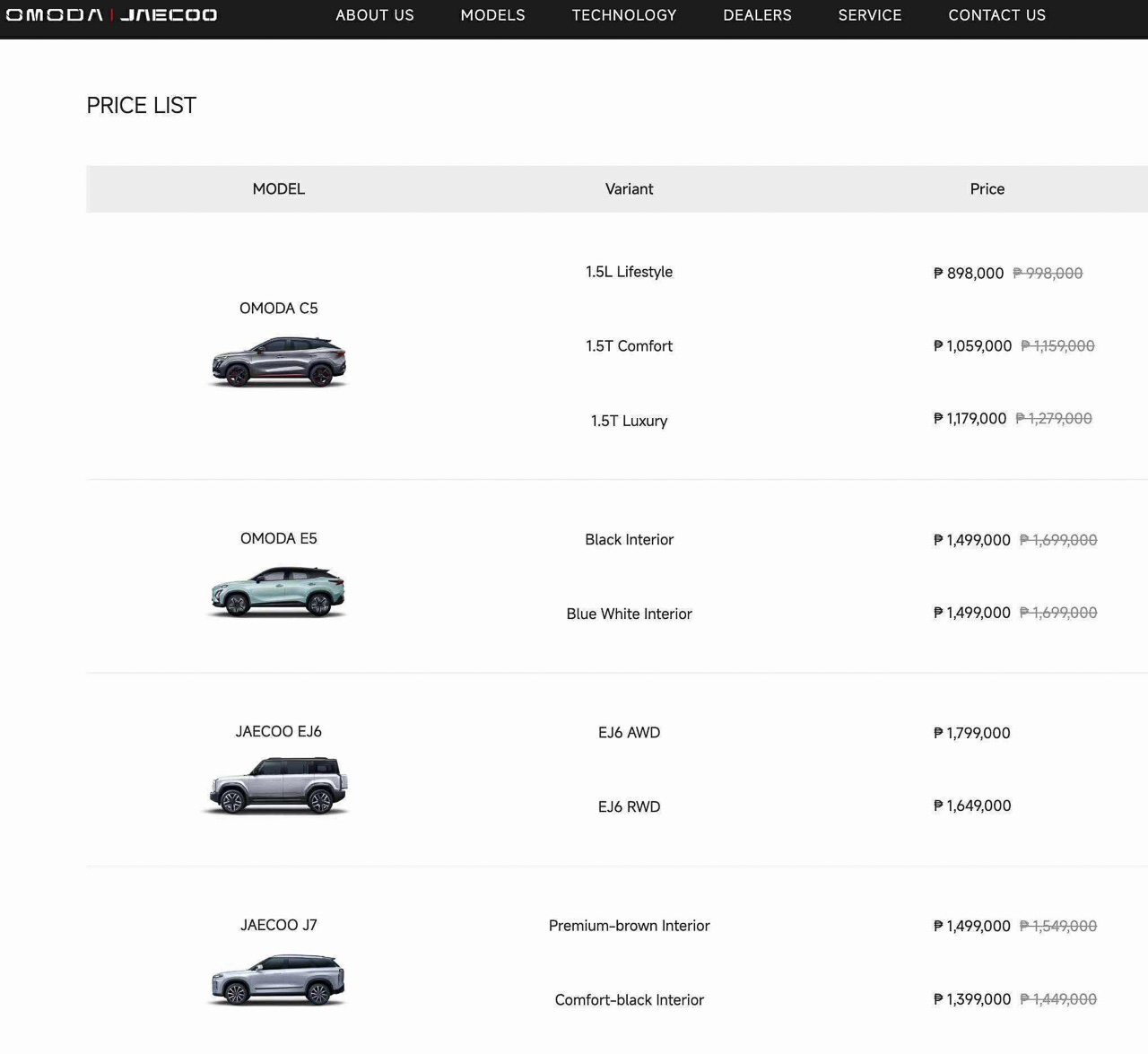Click the mint OMODA E5 car image
This screenshot has height=1054, width=1148.
[x=278, y=592]
